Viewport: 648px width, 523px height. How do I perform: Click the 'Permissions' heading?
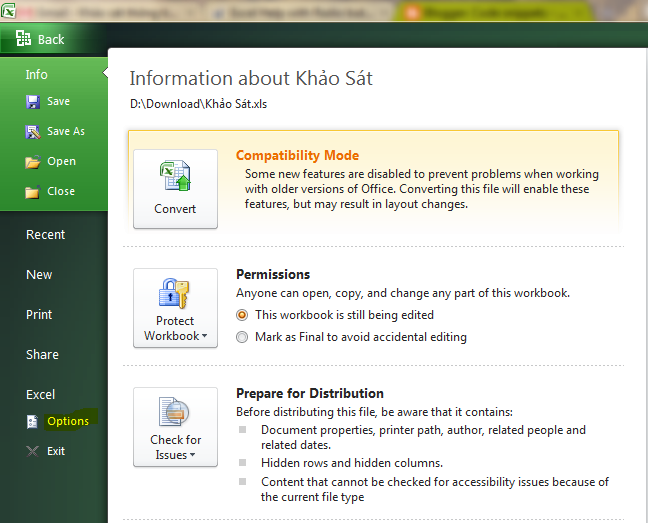pos(273,275)
